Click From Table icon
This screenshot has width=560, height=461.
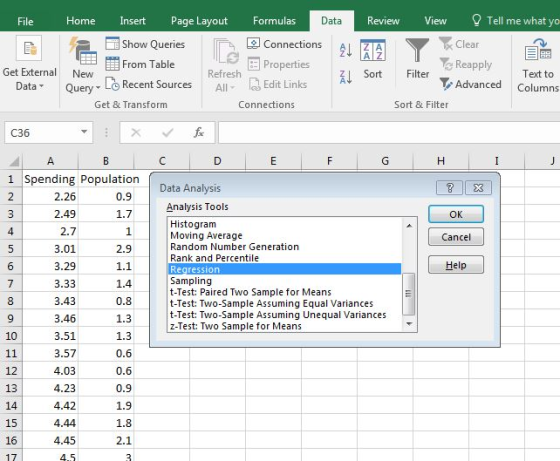tap(112, 64)
